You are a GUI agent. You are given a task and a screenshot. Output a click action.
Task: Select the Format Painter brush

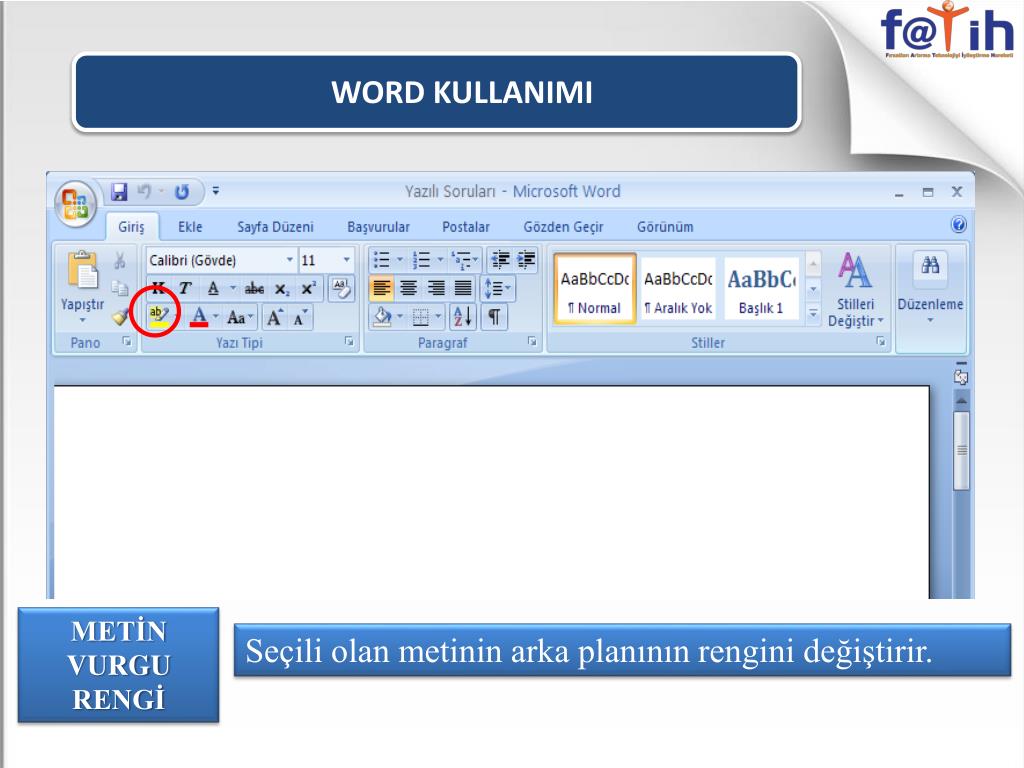tap(120, 317)
